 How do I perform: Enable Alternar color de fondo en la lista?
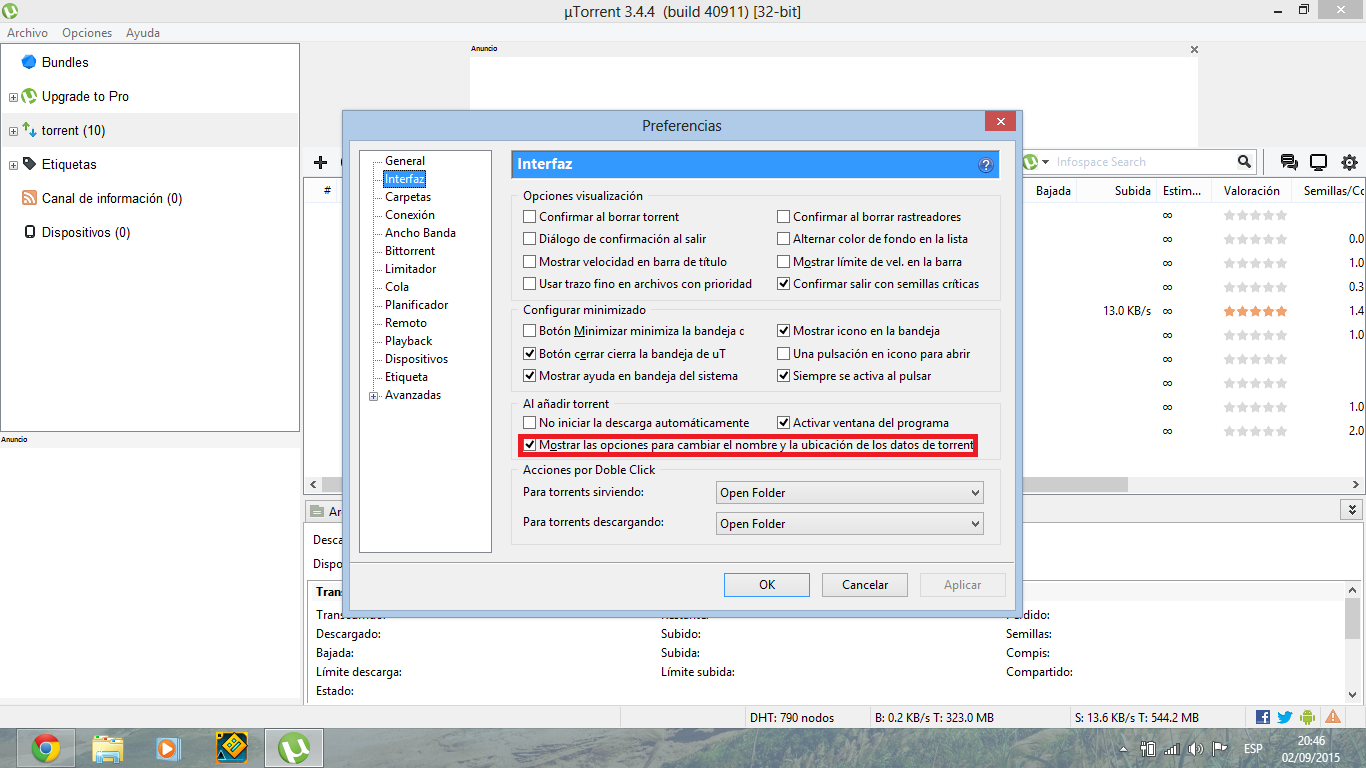click(784, 239)
